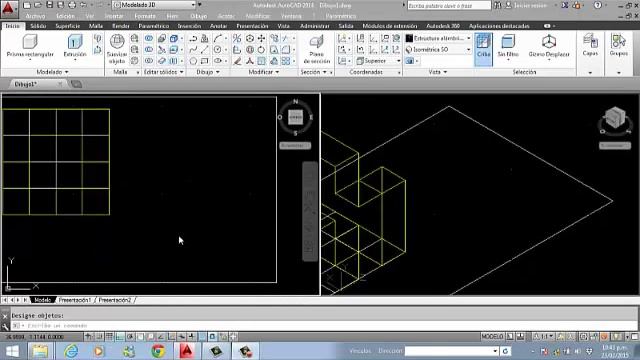This screenshot has width=640, height=360.
Task: Open the AutoCAD application menu button
Action: (x=9, y=9)
